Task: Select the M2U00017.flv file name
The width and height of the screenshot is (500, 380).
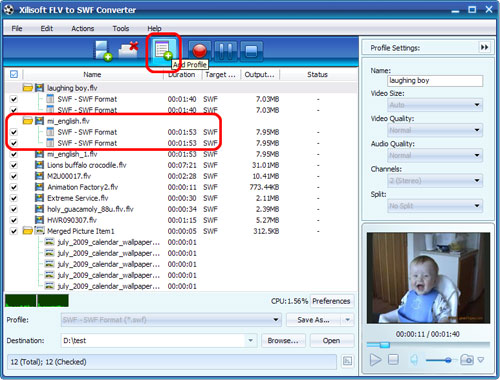Action: [69, 176]
